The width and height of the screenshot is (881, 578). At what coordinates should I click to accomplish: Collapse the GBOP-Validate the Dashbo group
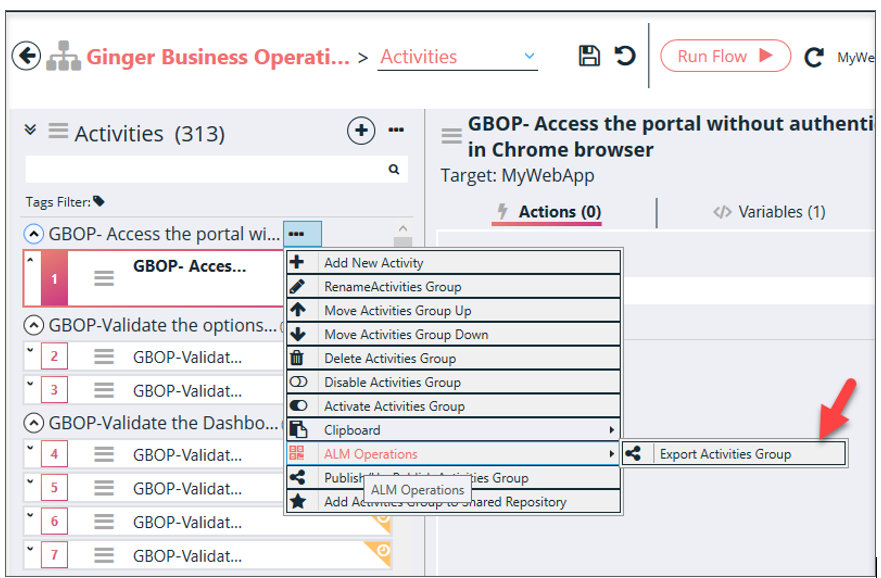coord(34,422)
